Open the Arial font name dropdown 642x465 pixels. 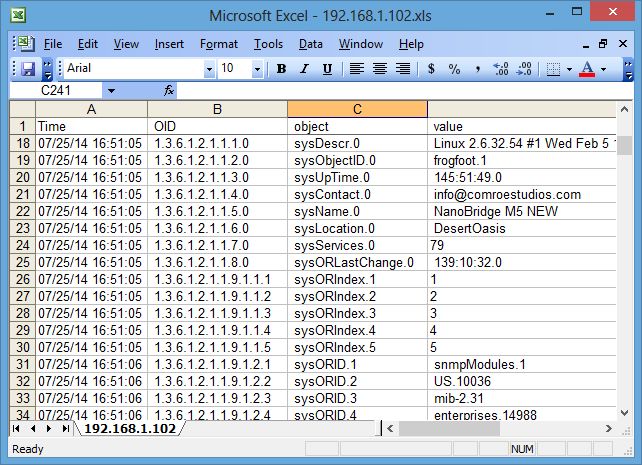[209, 69]
